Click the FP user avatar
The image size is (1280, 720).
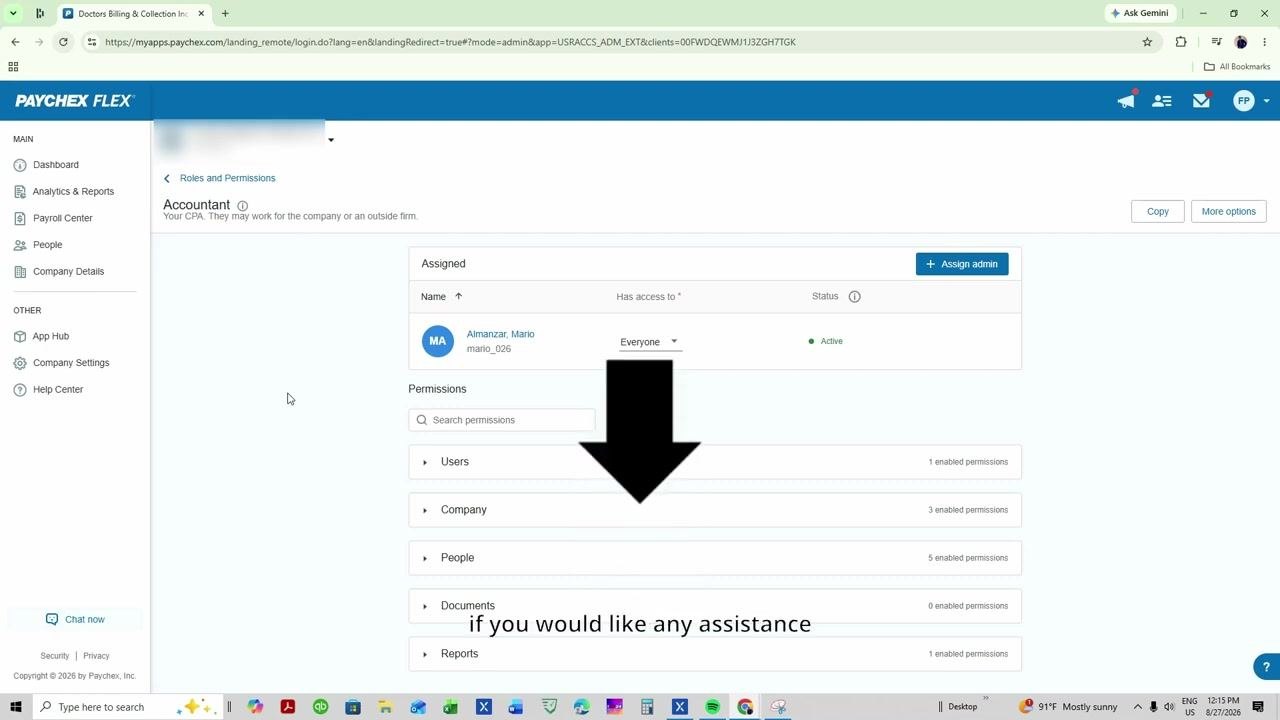1243,100
